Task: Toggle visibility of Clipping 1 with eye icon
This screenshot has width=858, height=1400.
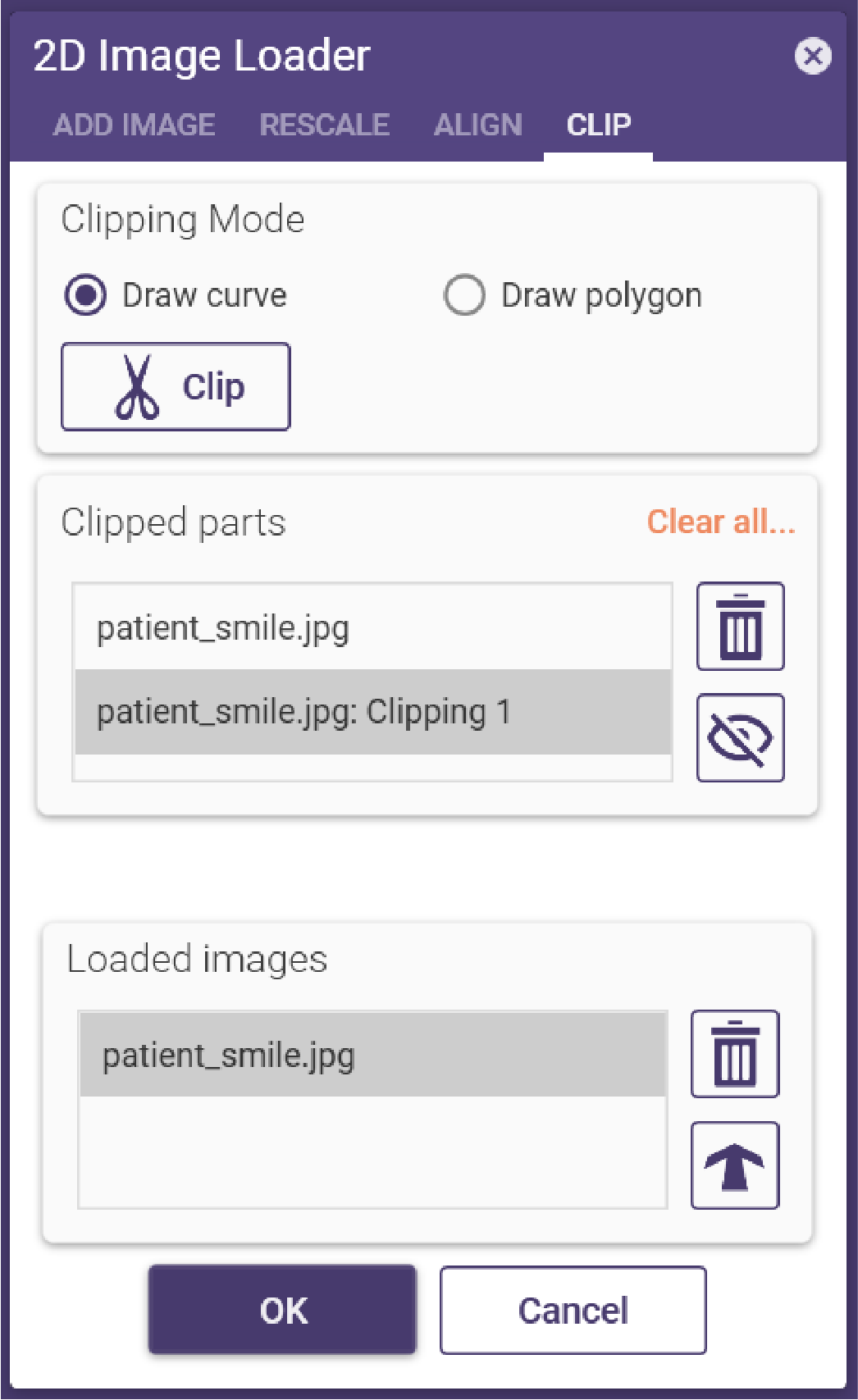Action: coord(740,738)
